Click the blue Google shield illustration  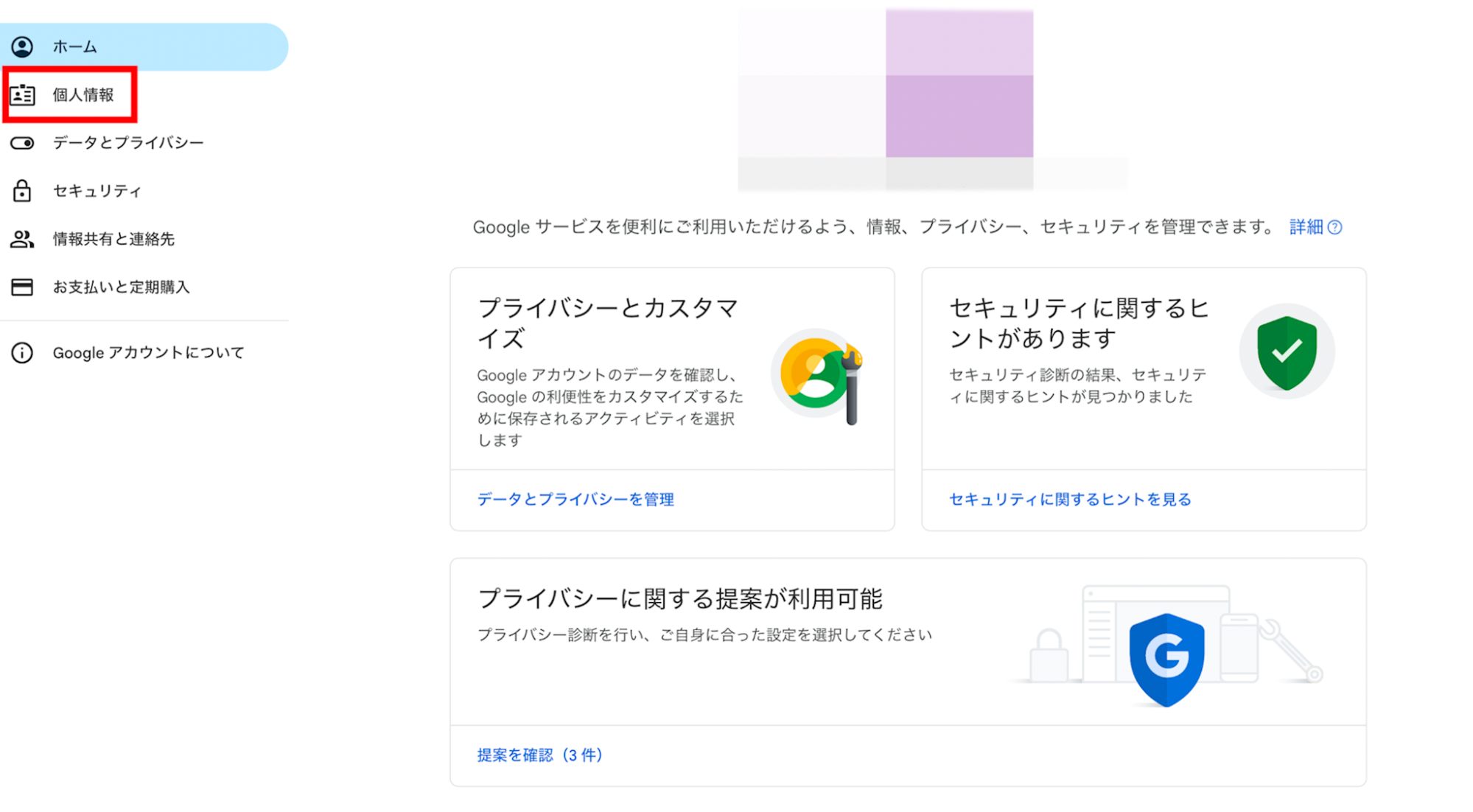(1166, 659)
